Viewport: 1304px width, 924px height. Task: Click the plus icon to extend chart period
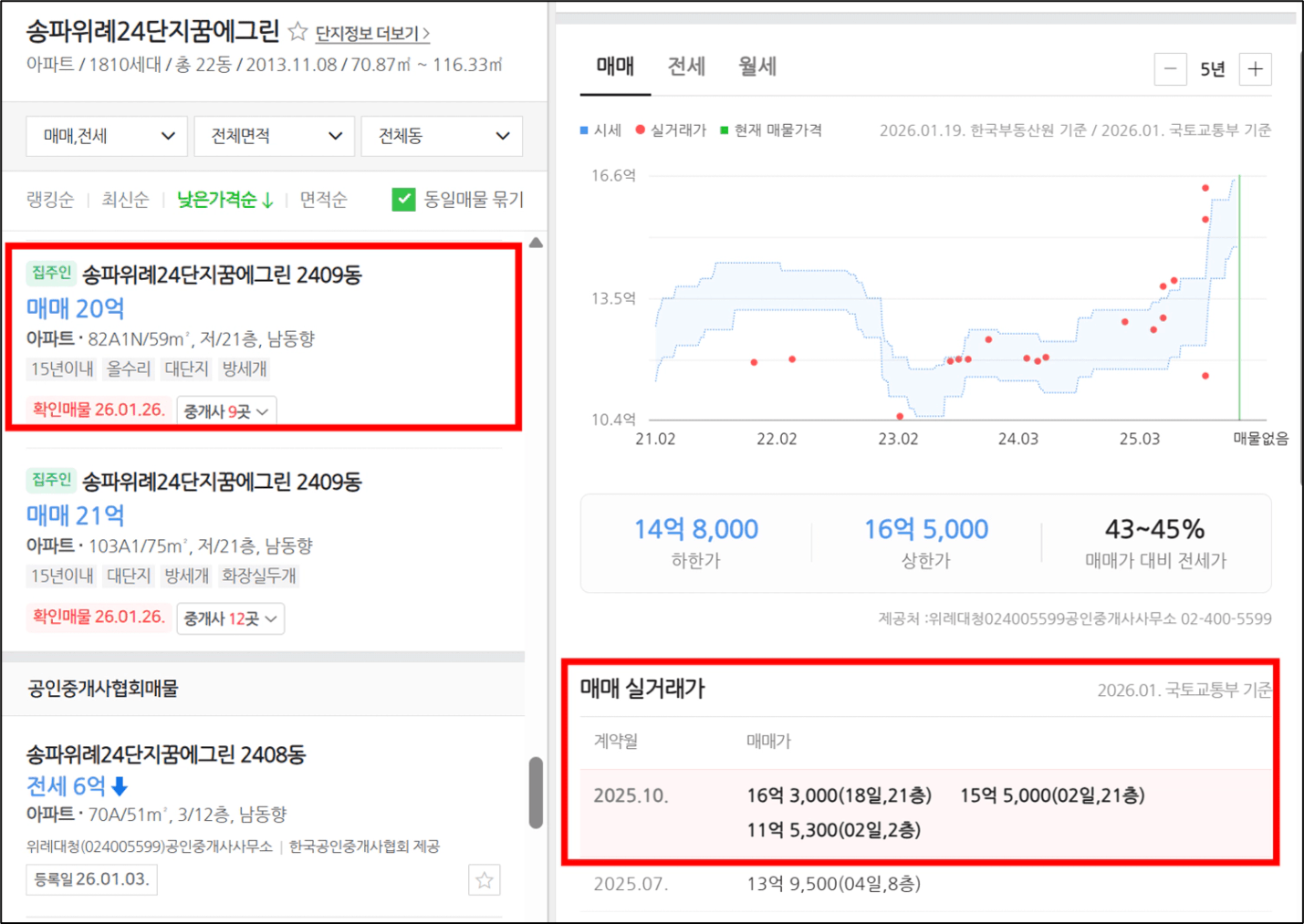click(1256, 69)
